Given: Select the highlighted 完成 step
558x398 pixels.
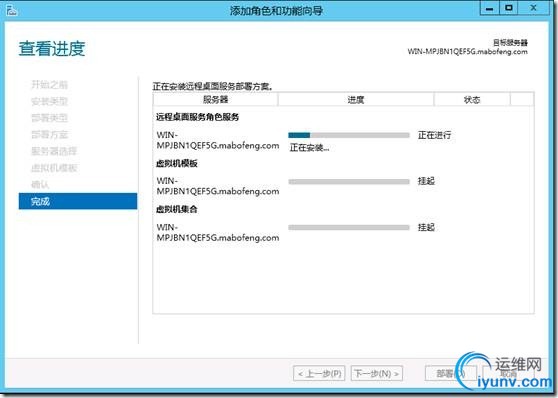Looking at the screenshot, I should (78, 201).
